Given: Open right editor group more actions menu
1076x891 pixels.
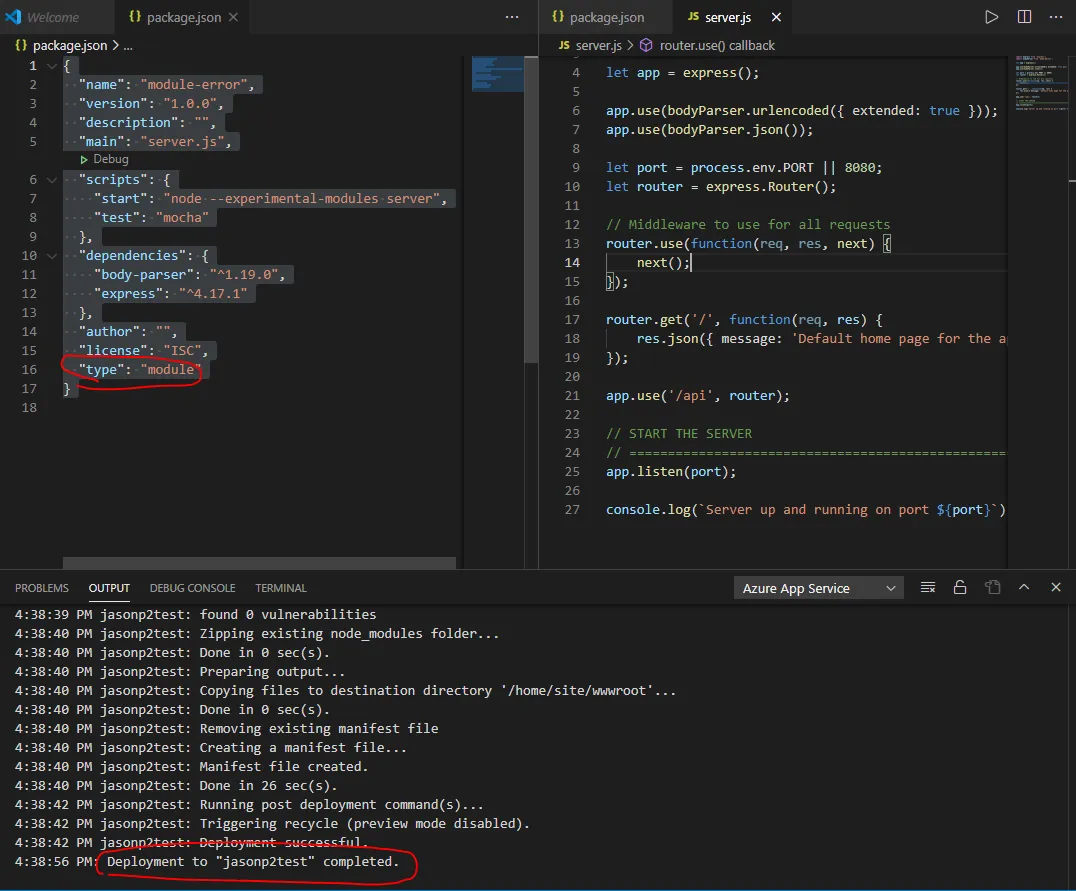Looking at the screenshot, I should [1056, 17].
